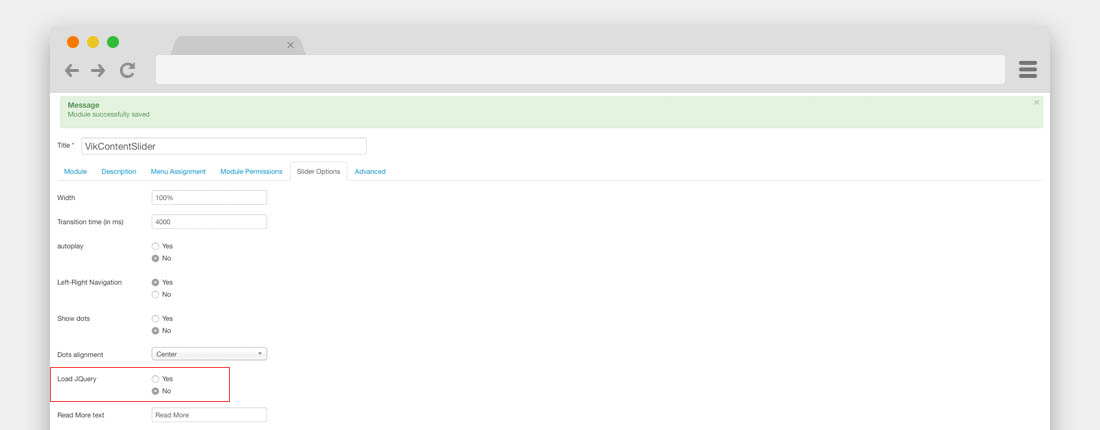Screen dimensions: 1100x430
Task: Click the green window control dot
Action: 113,42
